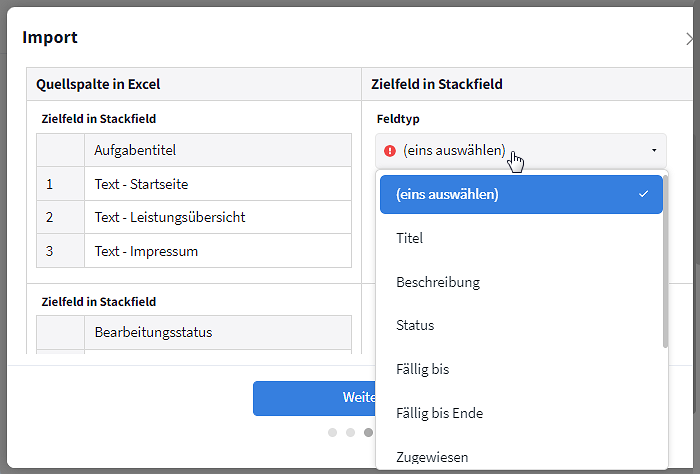Expand the Feldtyp dropdown arrow

[654, 151]
